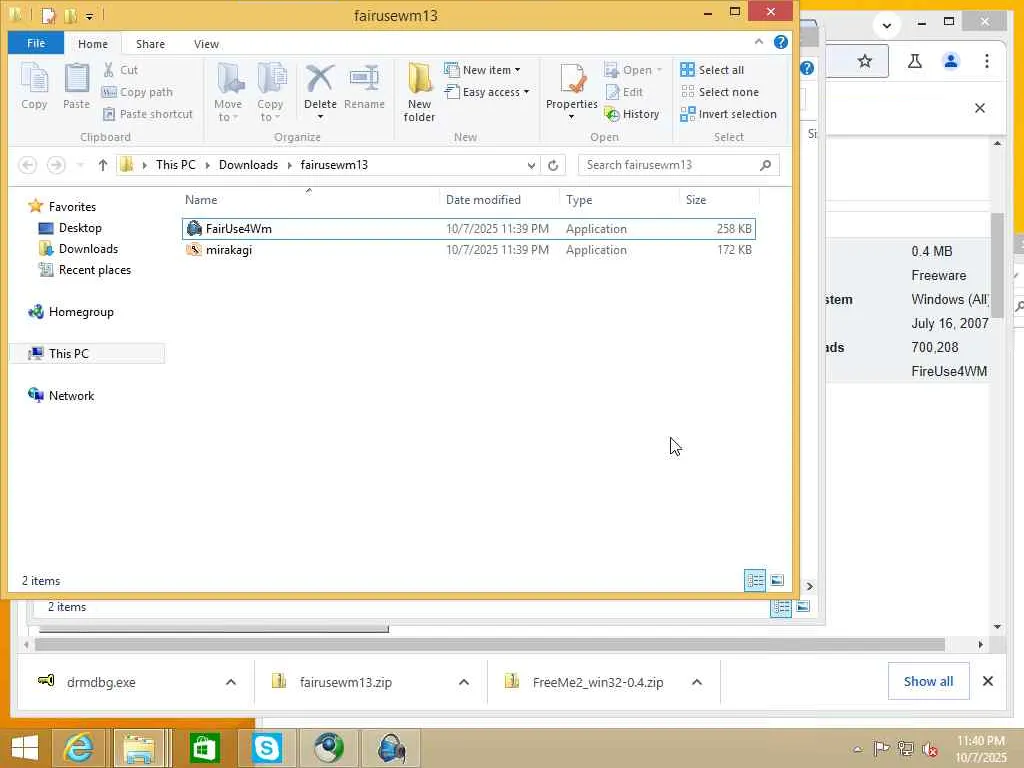
Task: Click Copy path in the ribbon
Action: [x=138, y=92]
